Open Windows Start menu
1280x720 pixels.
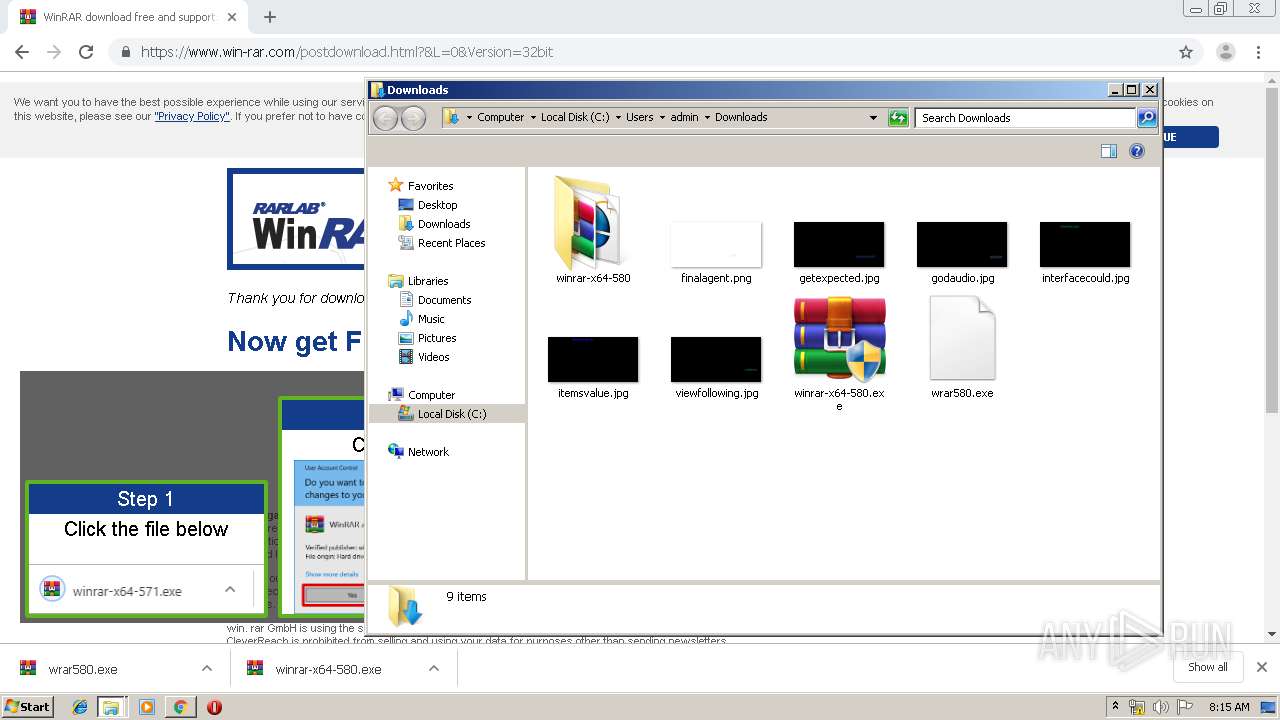(x=27, y=706)
